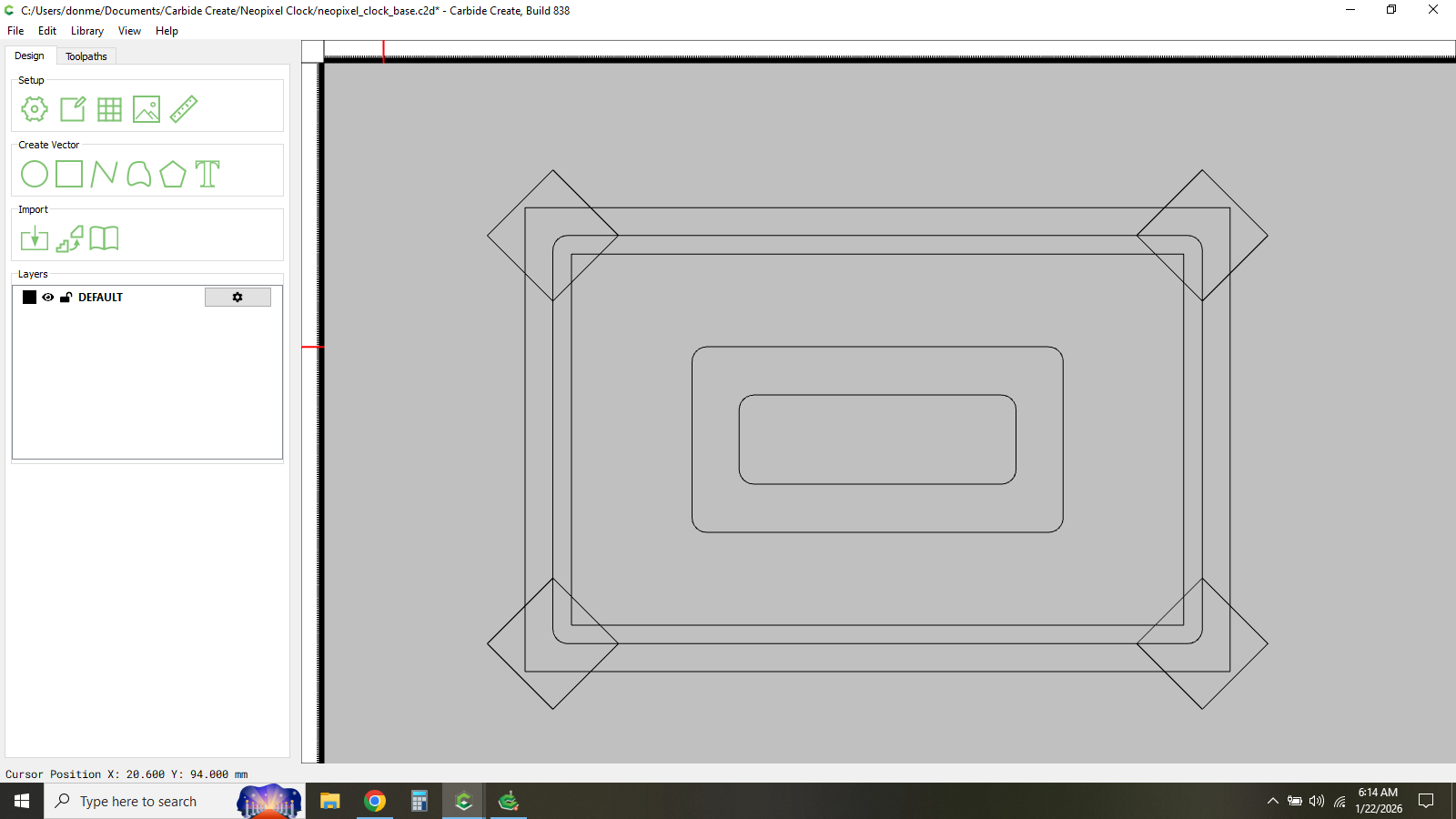Open grid settings icon
Viewport: 1456px width, 819px height.
109,109
